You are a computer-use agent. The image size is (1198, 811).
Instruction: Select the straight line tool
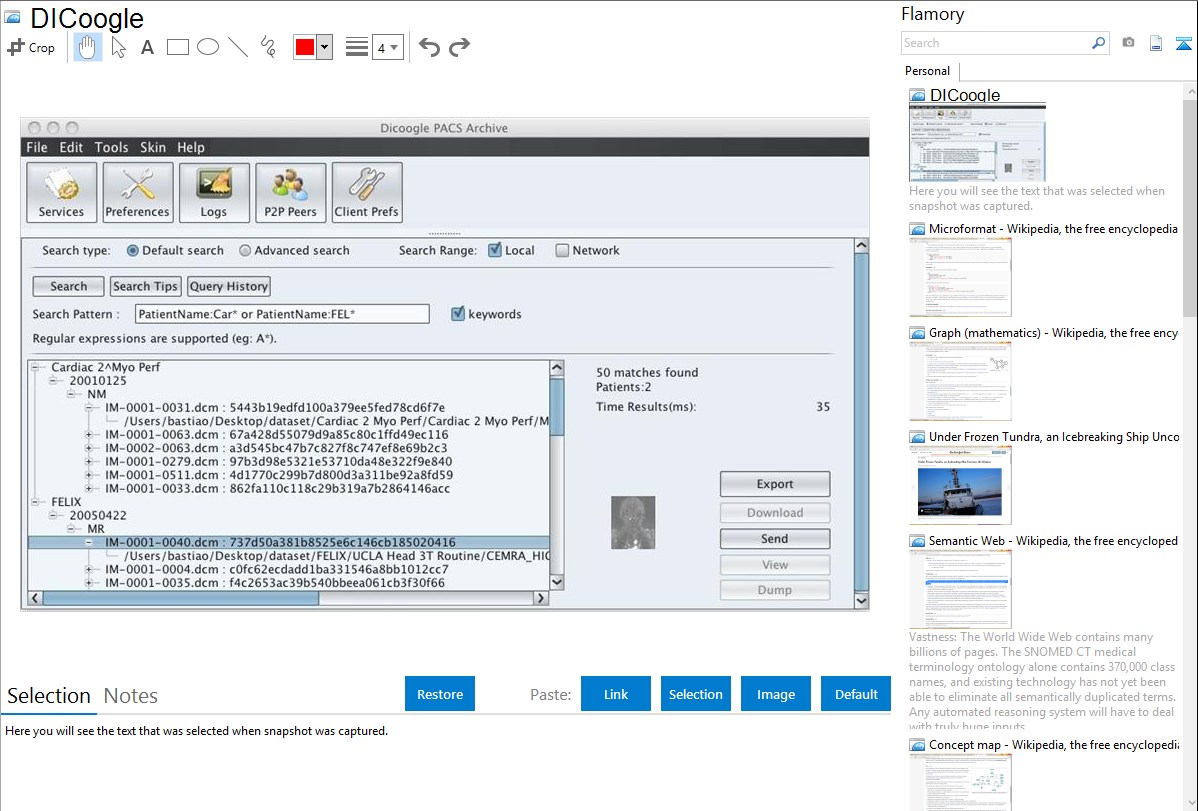pos(238,47)
